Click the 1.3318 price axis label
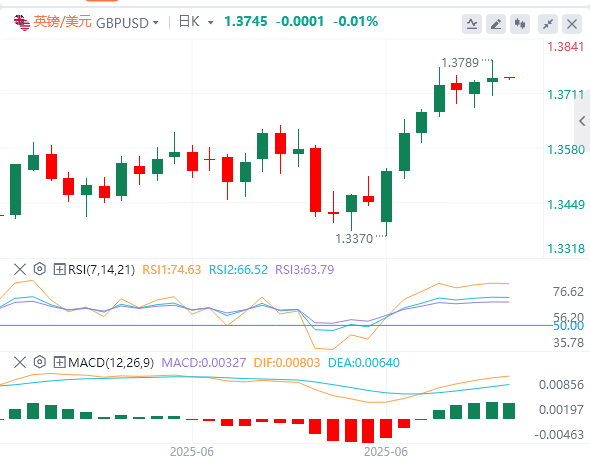Viewport: 590px width, 464px height. [566, 249]
